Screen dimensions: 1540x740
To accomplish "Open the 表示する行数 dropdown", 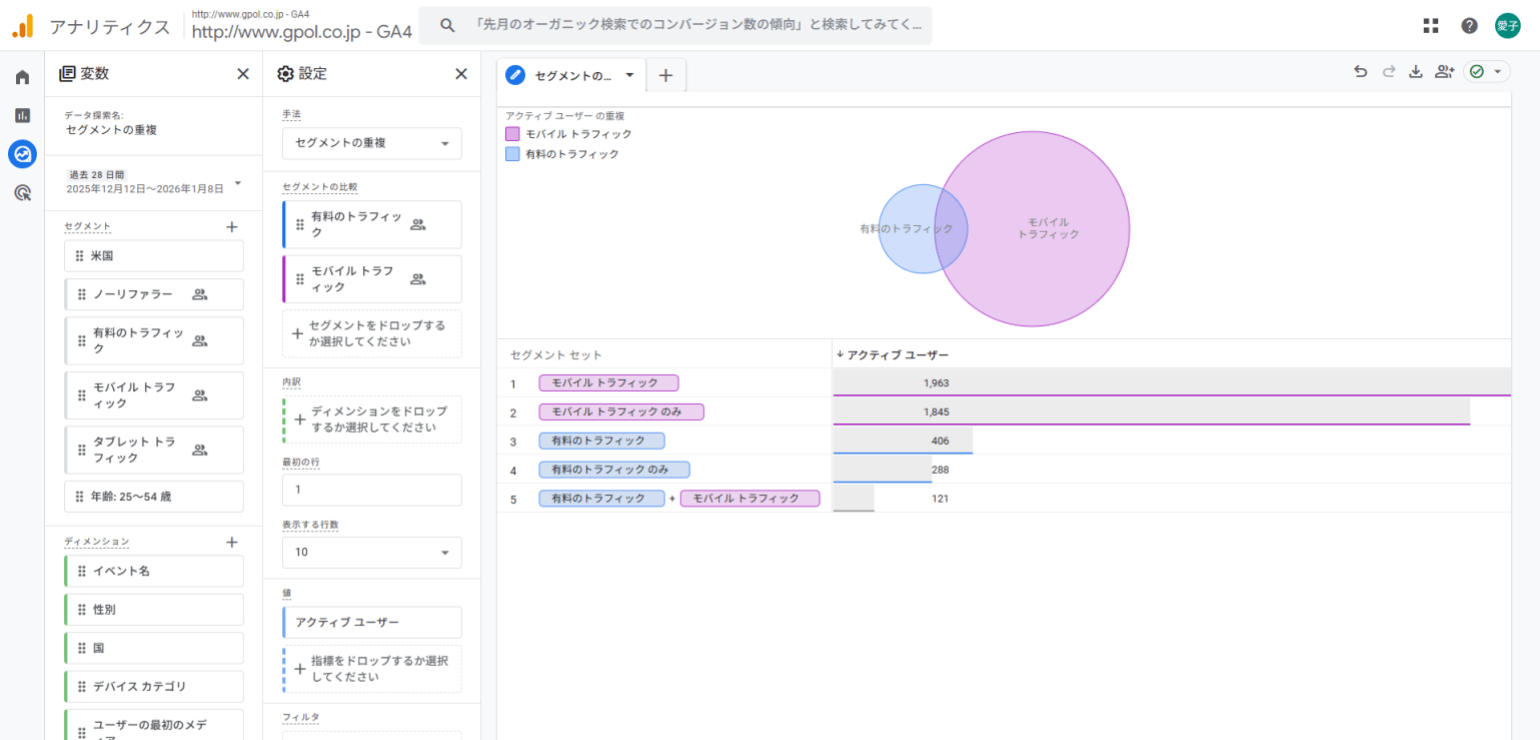I will coord(372,552).
